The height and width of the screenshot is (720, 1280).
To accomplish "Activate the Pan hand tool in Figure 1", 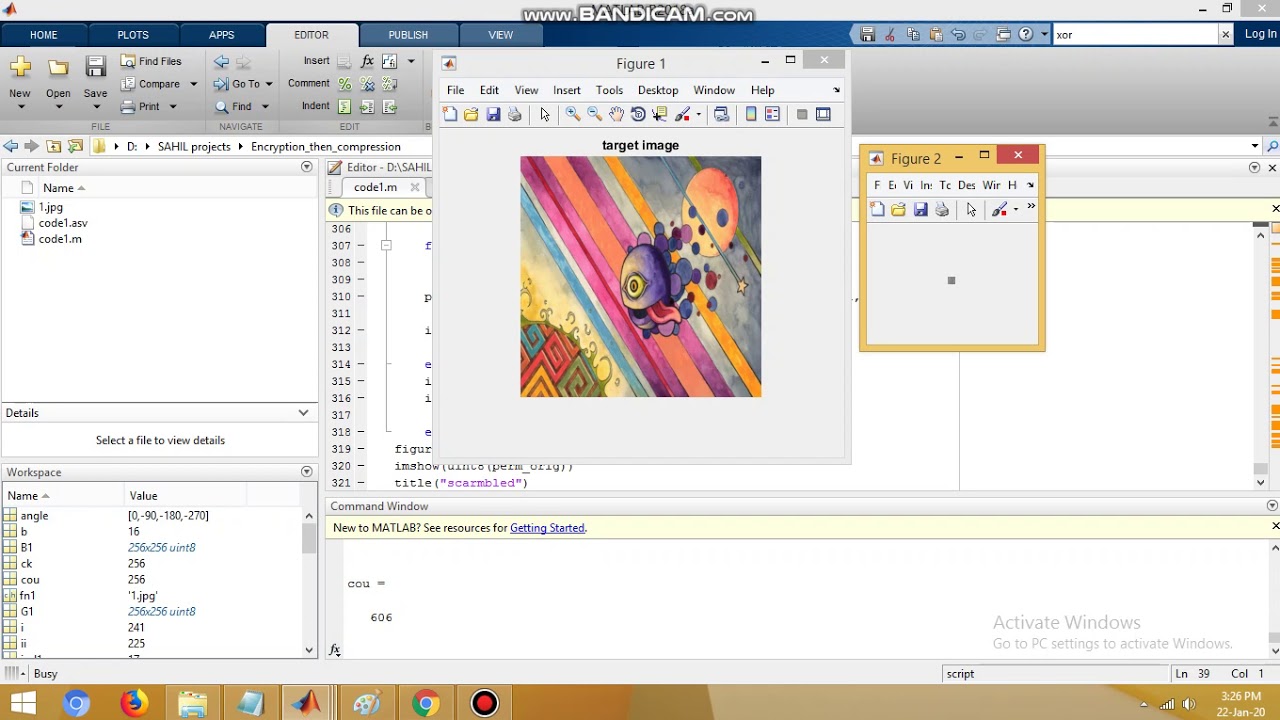I will pos(616,115).
